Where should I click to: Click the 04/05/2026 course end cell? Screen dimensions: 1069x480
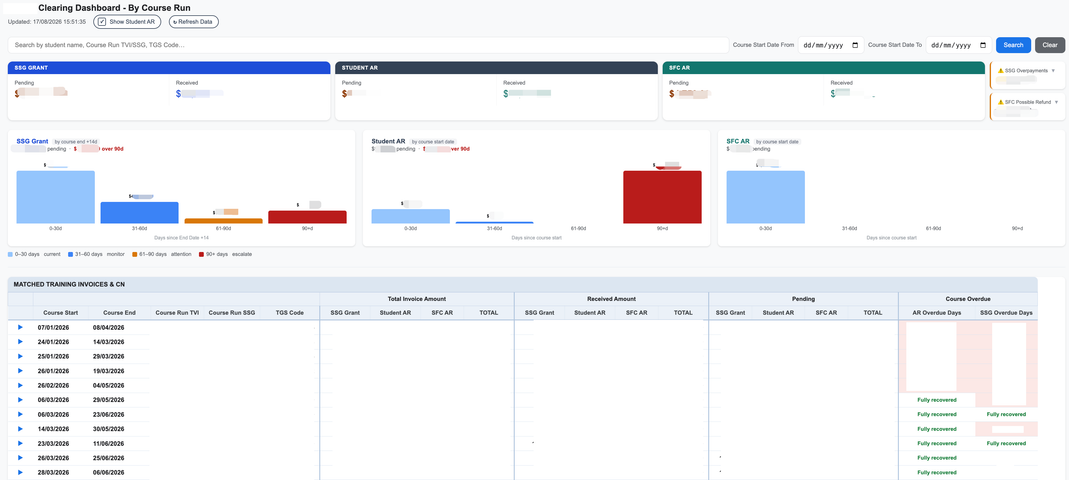(109, 385)
